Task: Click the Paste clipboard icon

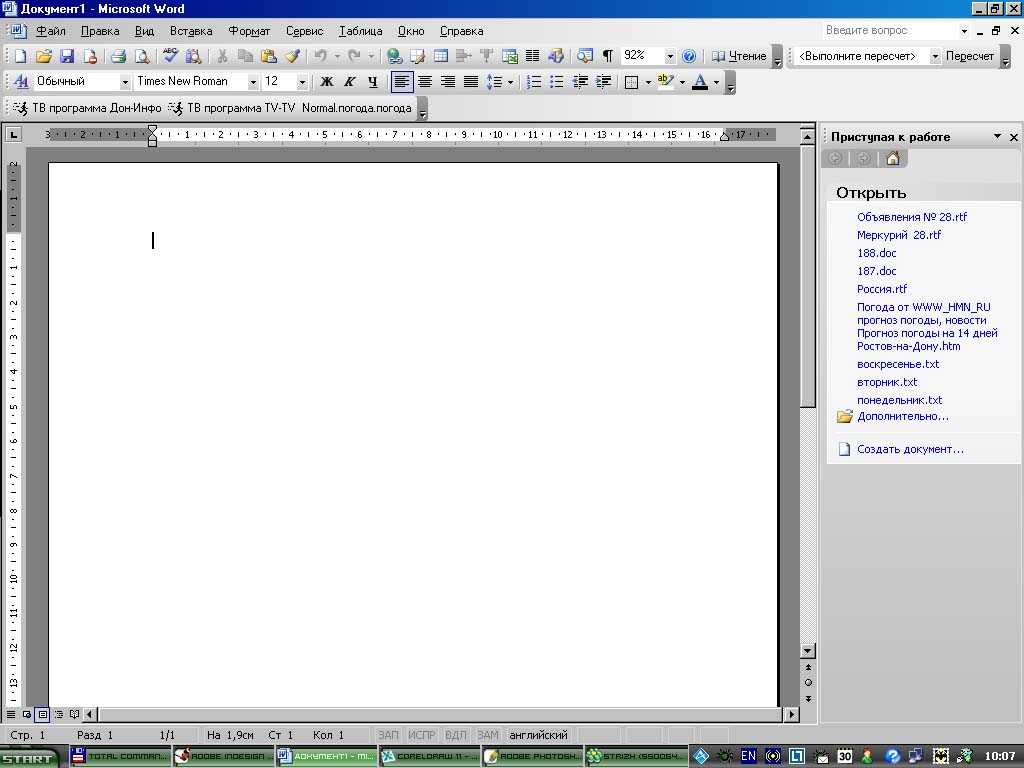Action: click(268, 56)
